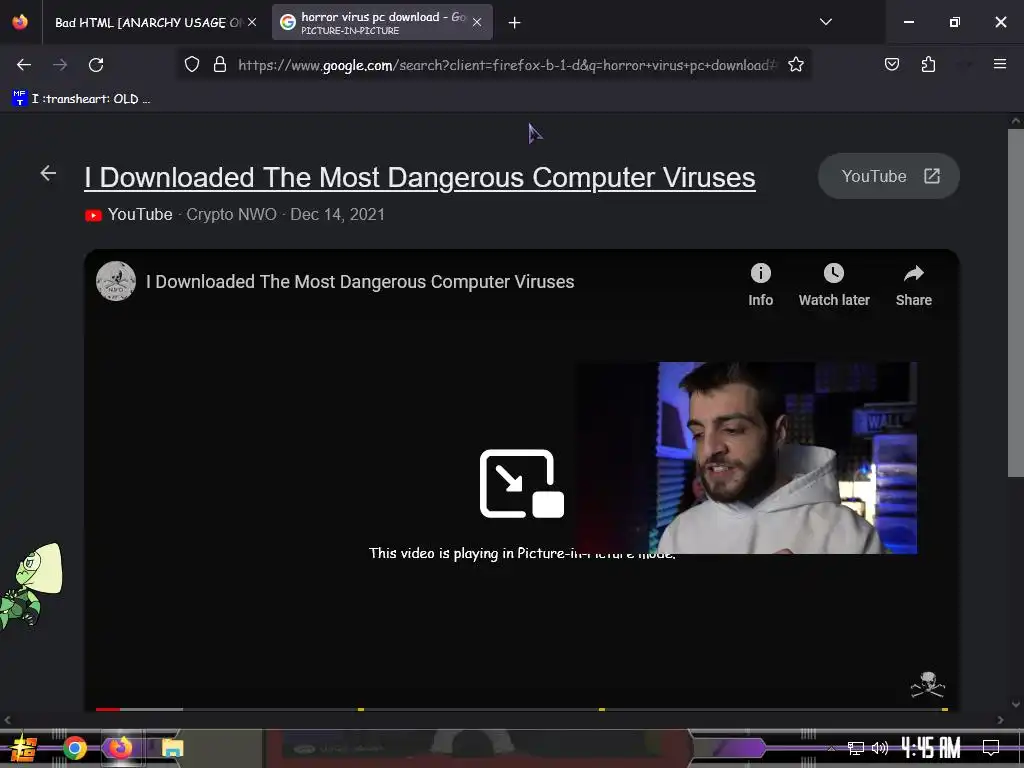Click the picture-in-picture mode icon in player
The image size is (1024, 768).
tap(521, 484)
